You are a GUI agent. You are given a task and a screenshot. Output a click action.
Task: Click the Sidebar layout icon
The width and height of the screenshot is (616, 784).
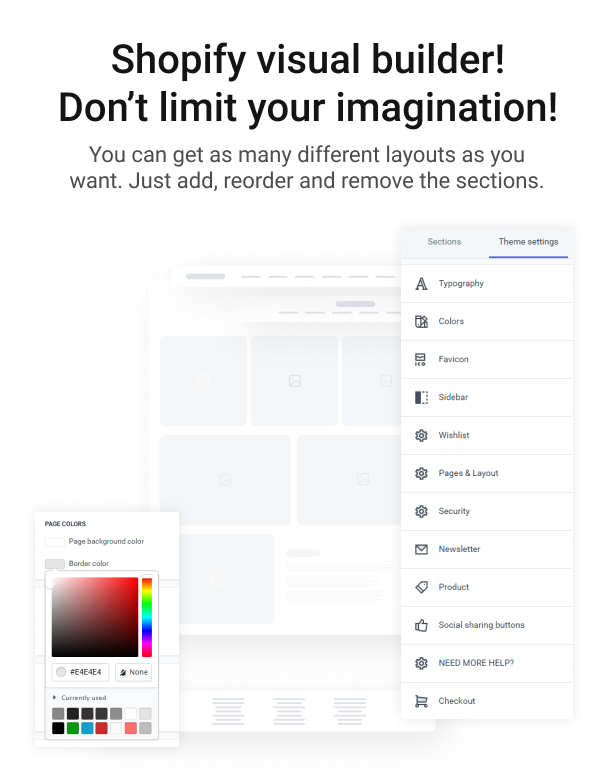421,398
